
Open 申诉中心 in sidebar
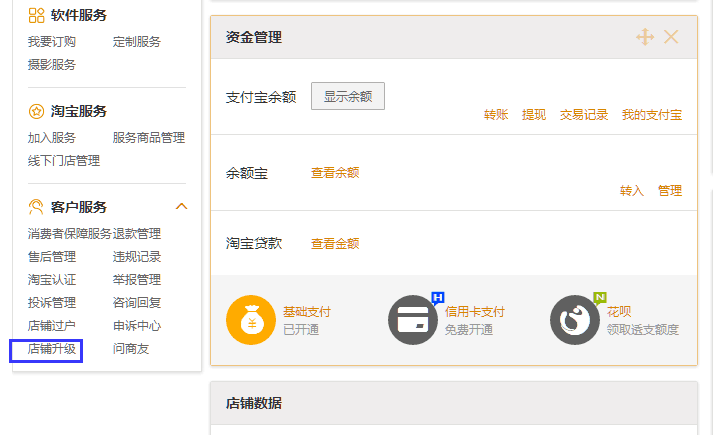coord(137,326)
